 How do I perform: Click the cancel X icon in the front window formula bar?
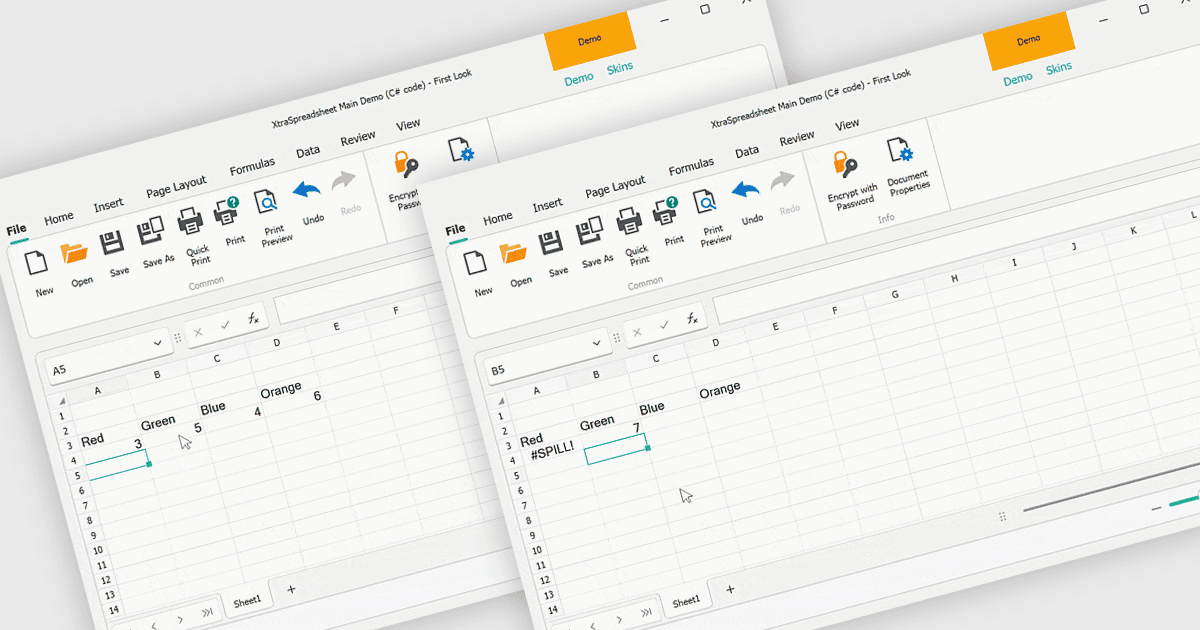click(x=636, y=333)
